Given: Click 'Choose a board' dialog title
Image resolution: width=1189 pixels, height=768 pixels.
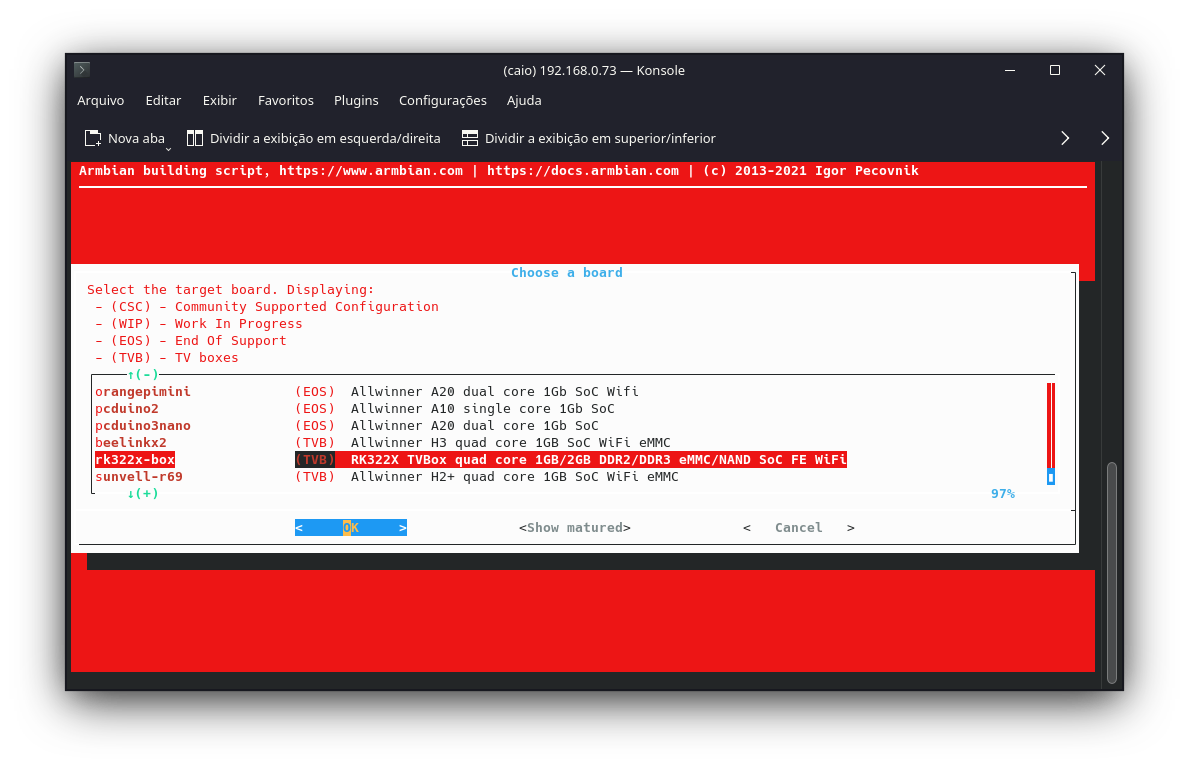Looking at the screenshot, I should point(566,272).
